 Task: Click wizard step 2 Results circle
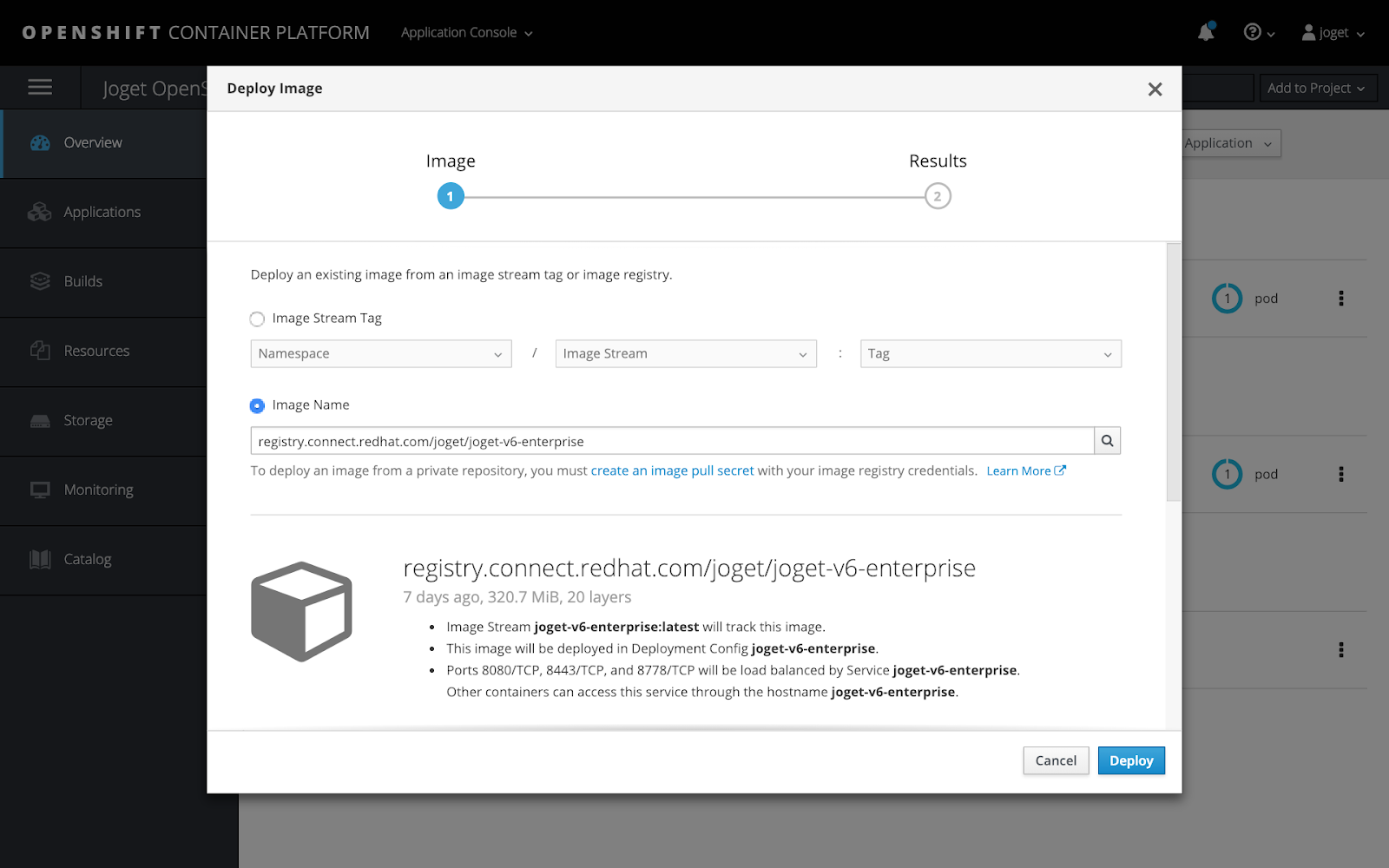pos(938,196)
